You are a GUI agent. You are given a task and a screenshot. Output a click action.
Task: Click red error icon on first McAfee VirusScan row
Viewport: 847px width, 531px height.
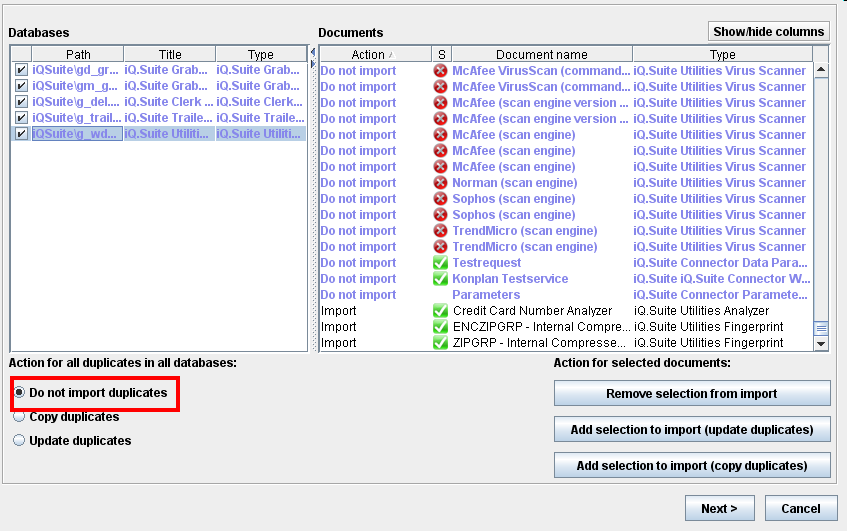pos(440,71)
